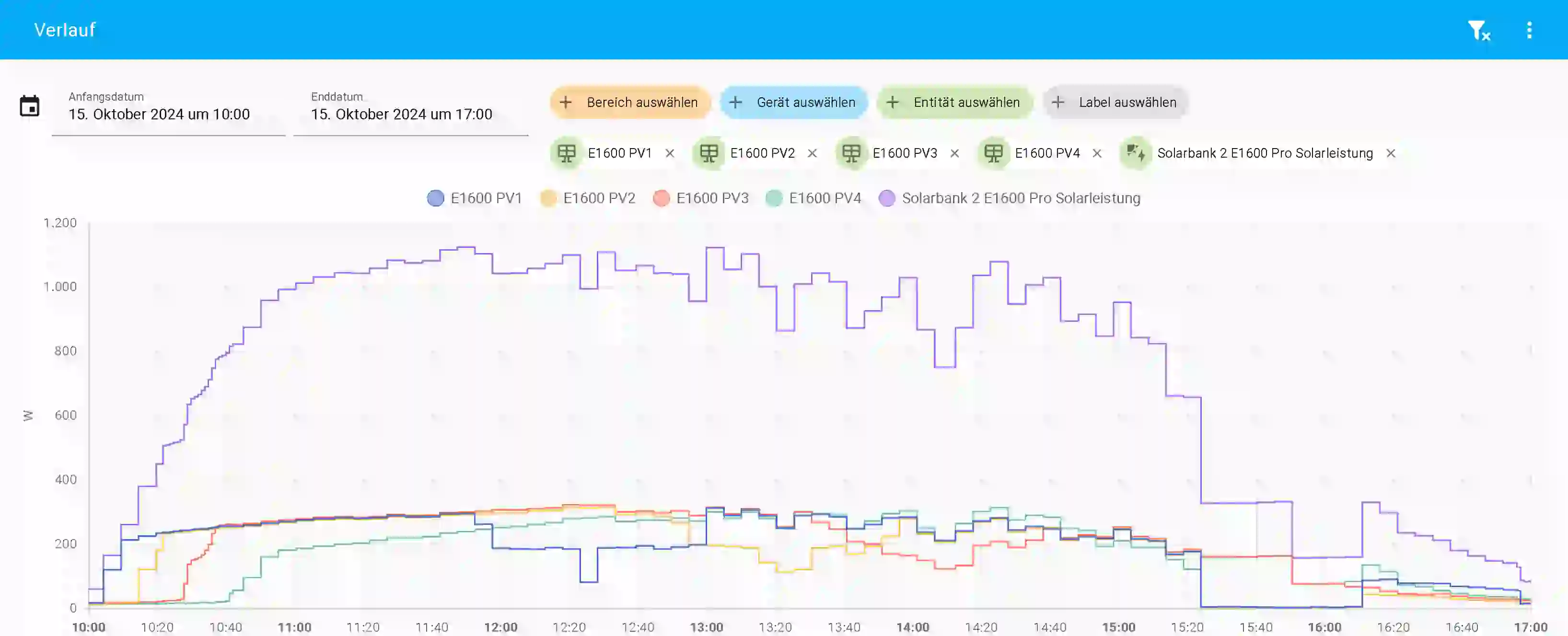Click the E1600 PV4 chip label

[1047, 153]
